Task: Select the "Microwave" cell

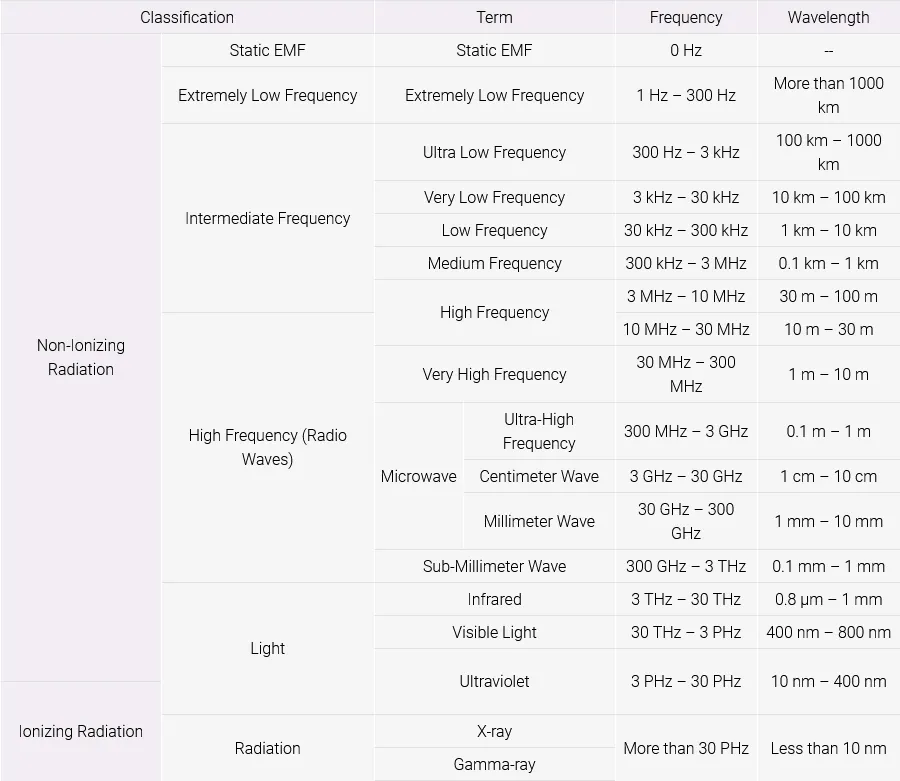Action: 418,476
